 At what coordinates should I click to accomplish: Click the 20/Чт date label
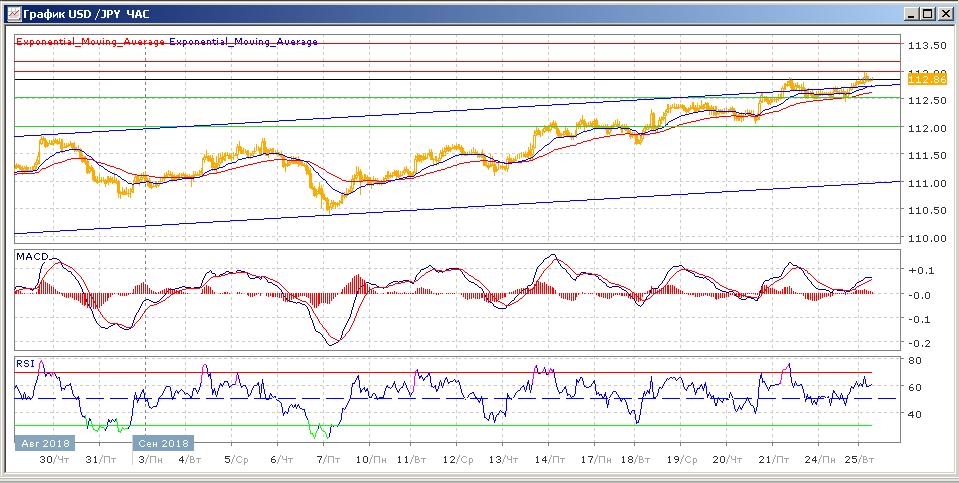pos(728,459)
